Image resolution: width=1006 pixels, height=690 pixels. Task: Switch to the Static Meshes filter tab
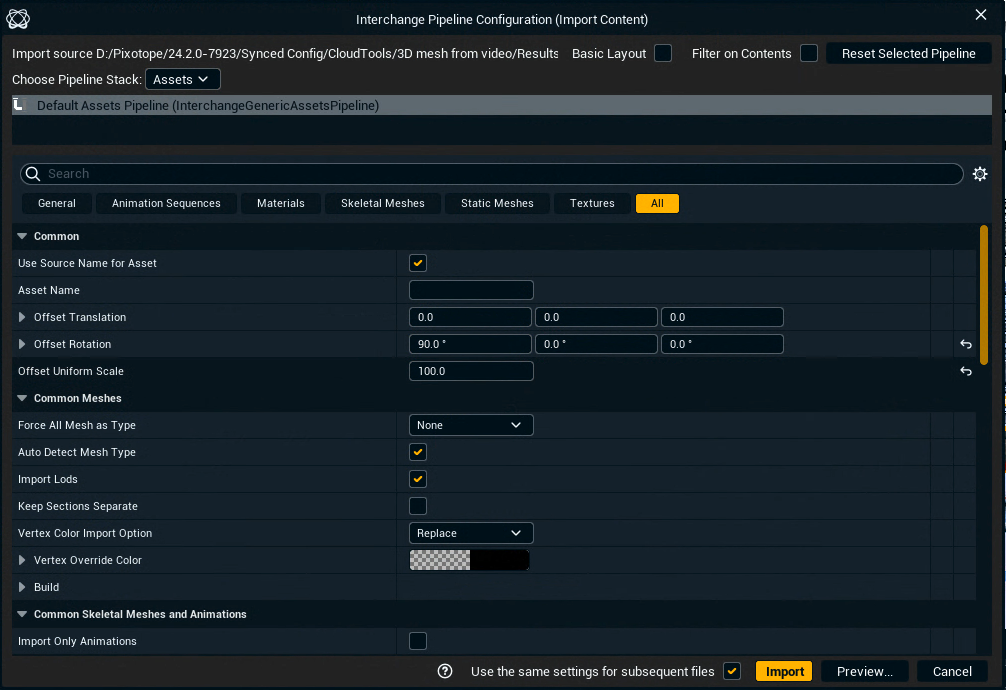497,203
